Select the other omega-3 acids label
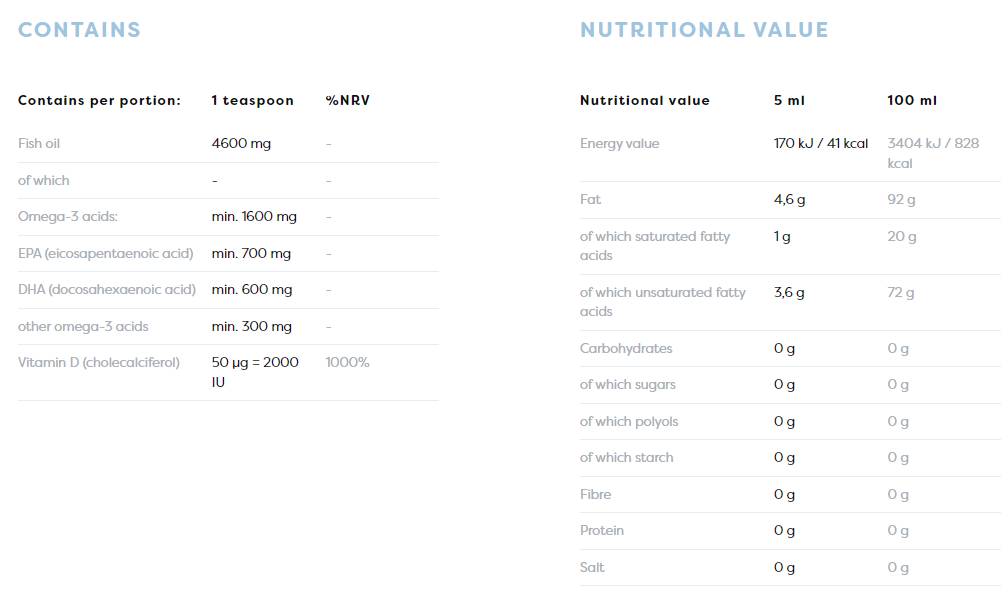The height and width of the screenshot is (594, 1008). [83, 326]
